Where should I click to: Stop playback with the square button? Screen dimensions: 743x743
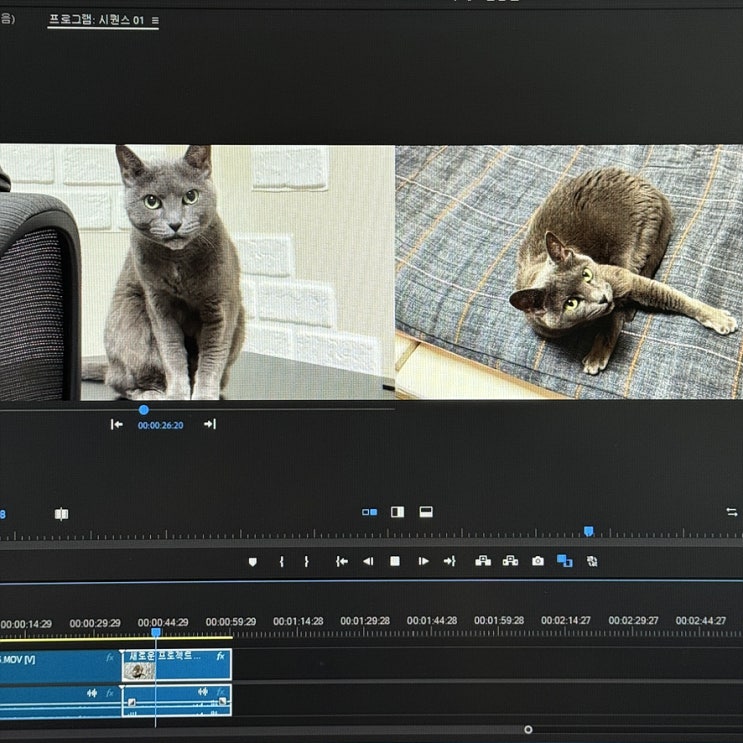click(395, 562)
